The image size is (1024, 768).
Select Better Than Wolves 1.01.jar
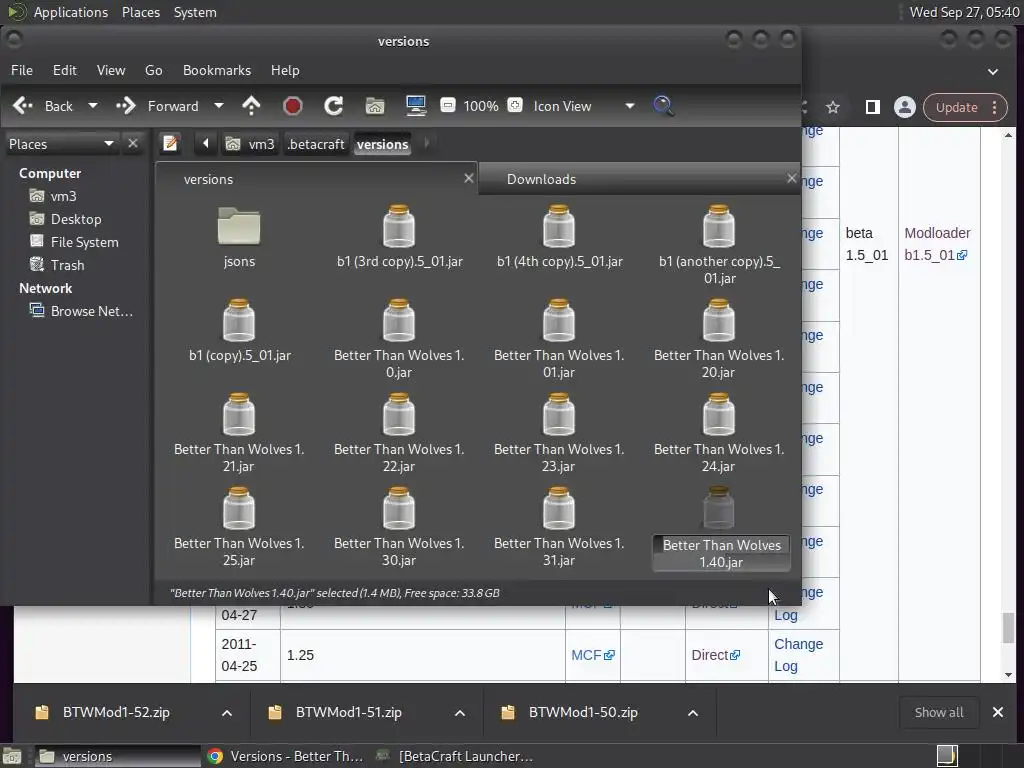coord(559,321)
